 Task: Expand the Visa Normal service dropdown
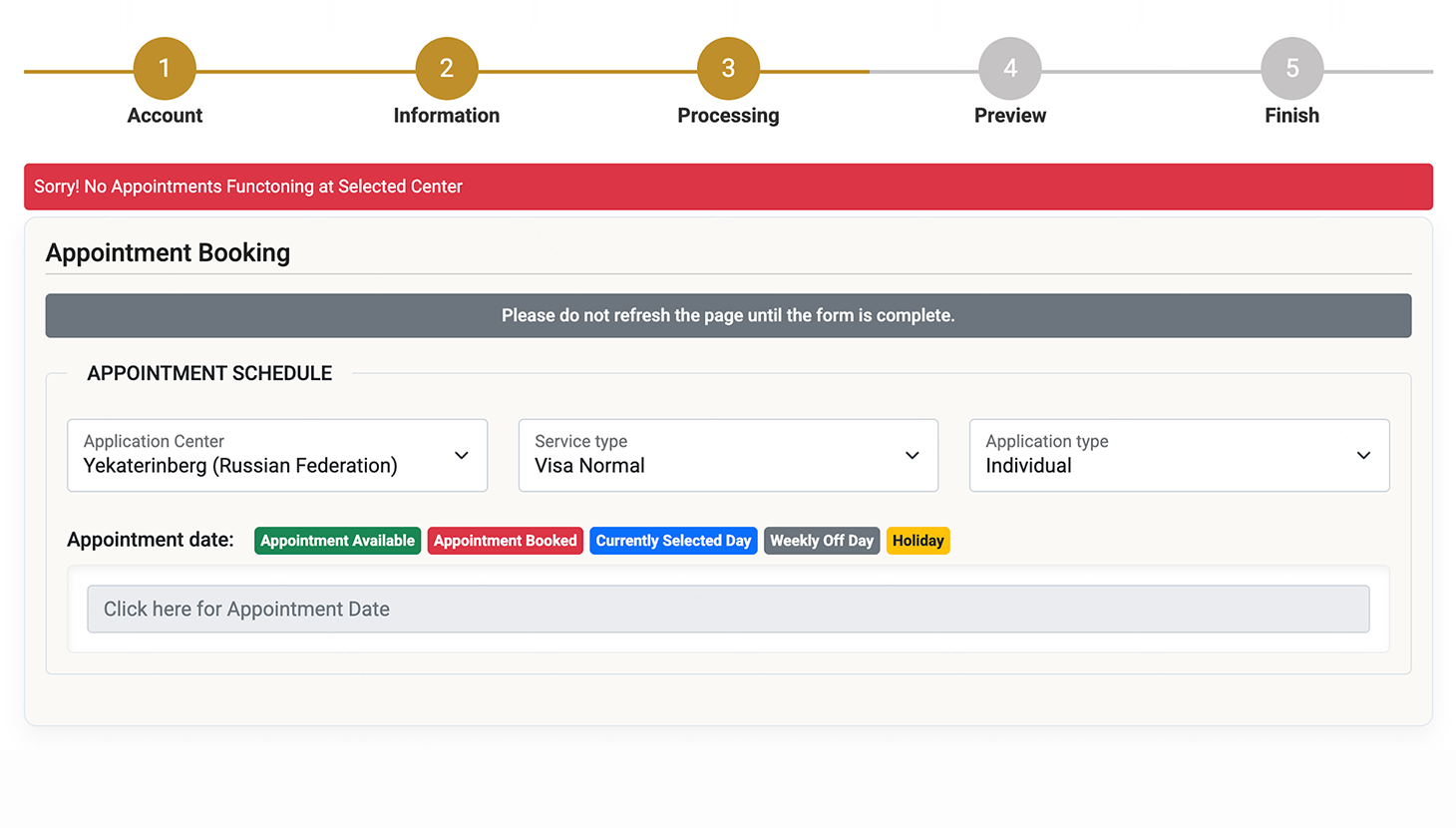[x=708, y=456]
